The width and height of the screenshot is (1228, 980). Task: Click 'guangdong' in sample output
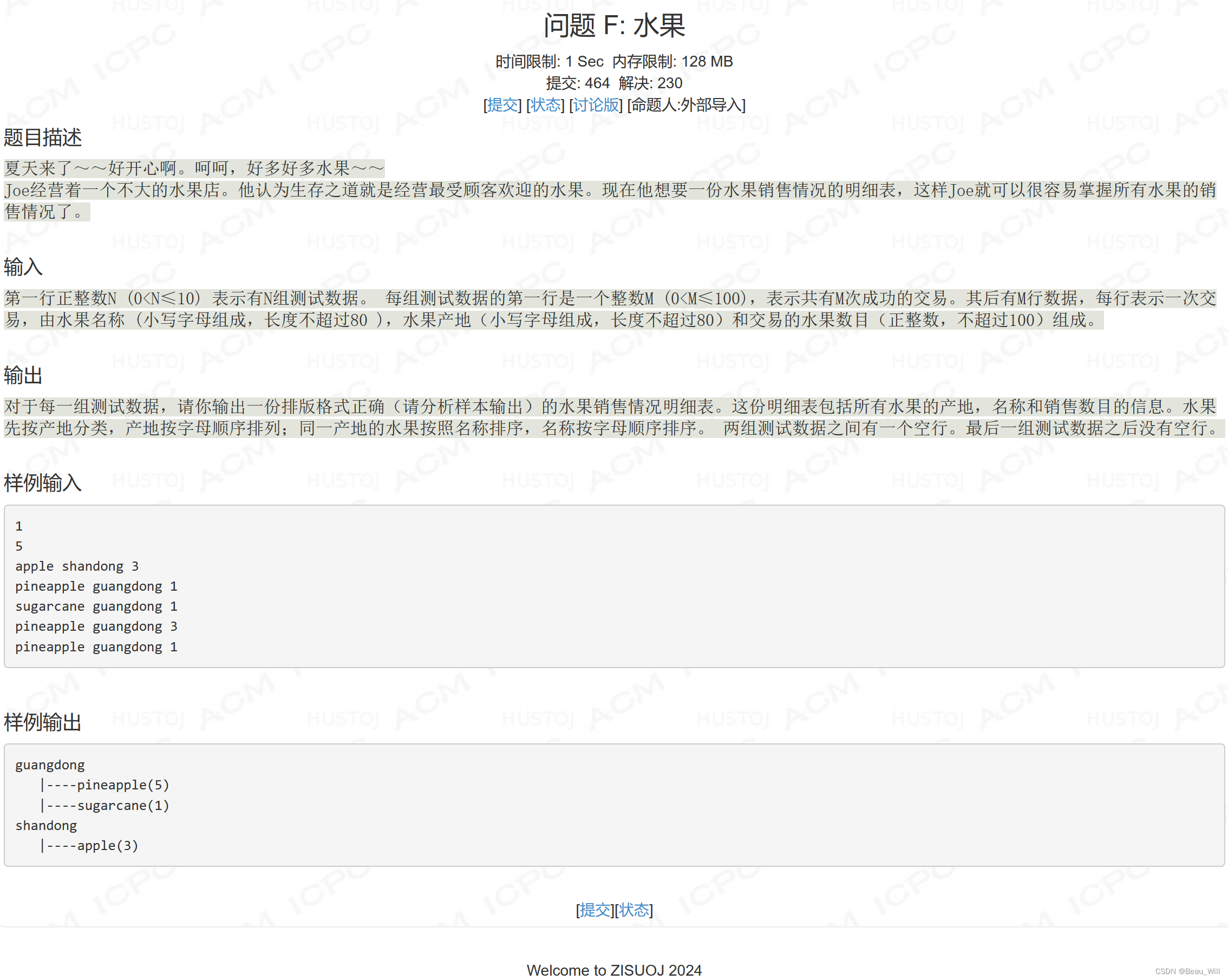click(x=50, y=765)
